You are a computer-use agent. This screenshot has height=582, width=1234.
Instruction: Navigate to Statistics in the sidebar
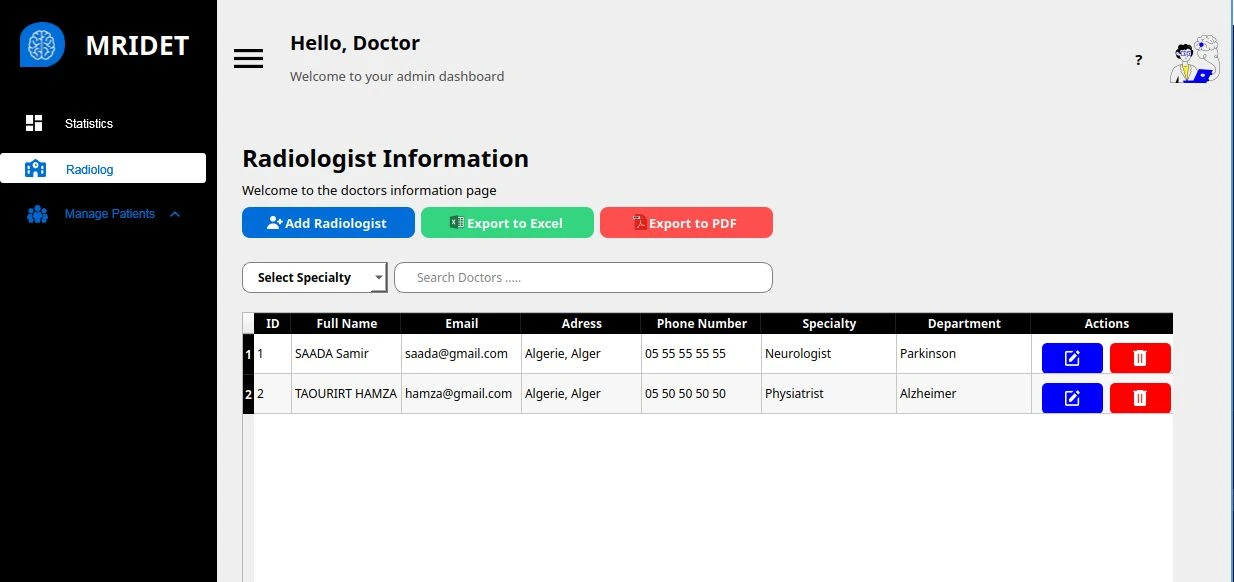(88, 123)
